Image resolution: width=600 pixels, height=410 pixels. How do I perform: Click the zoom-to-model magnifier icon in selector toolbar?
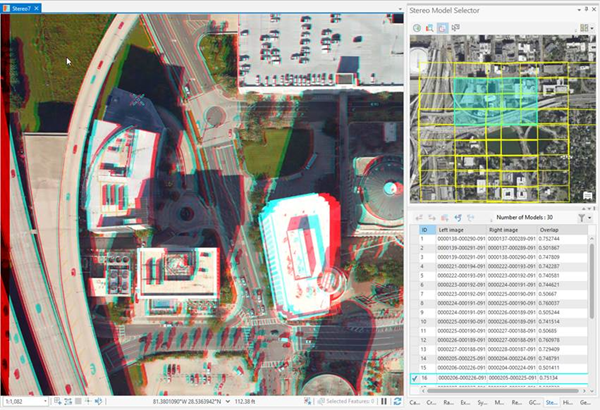430,28
